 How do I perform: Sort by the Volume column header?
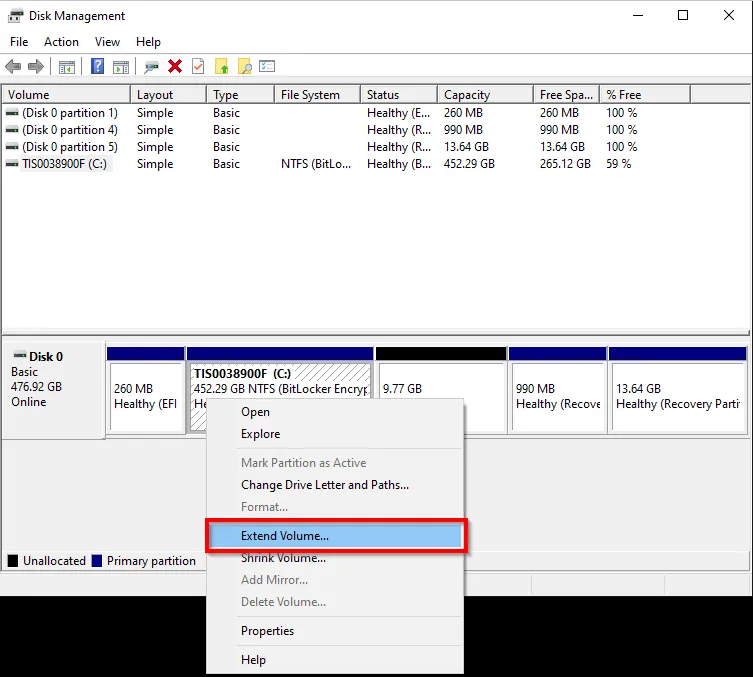[66, 95]
